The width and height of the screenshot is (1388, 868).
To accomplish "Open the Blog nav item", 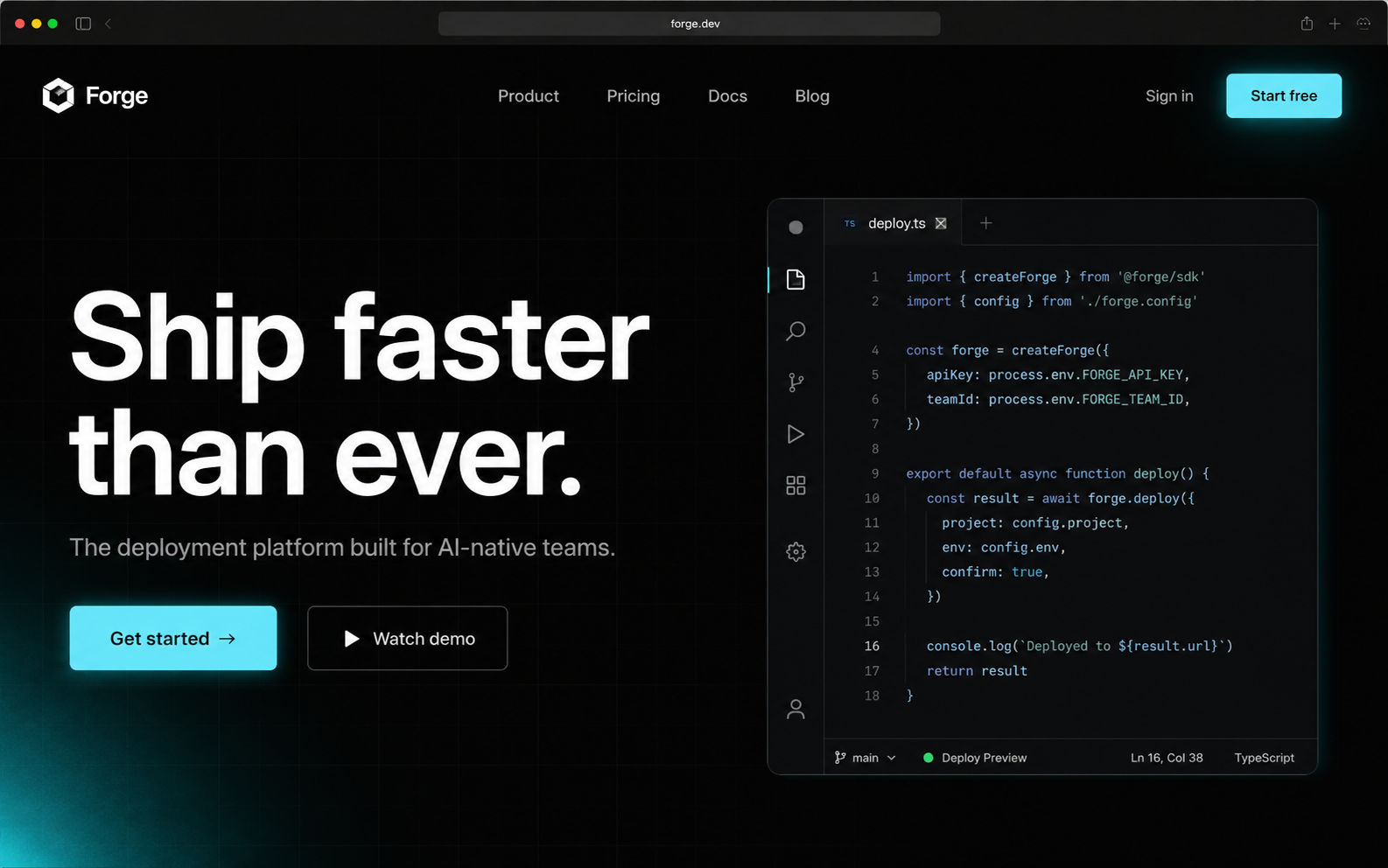I will [x=812, y=96].
